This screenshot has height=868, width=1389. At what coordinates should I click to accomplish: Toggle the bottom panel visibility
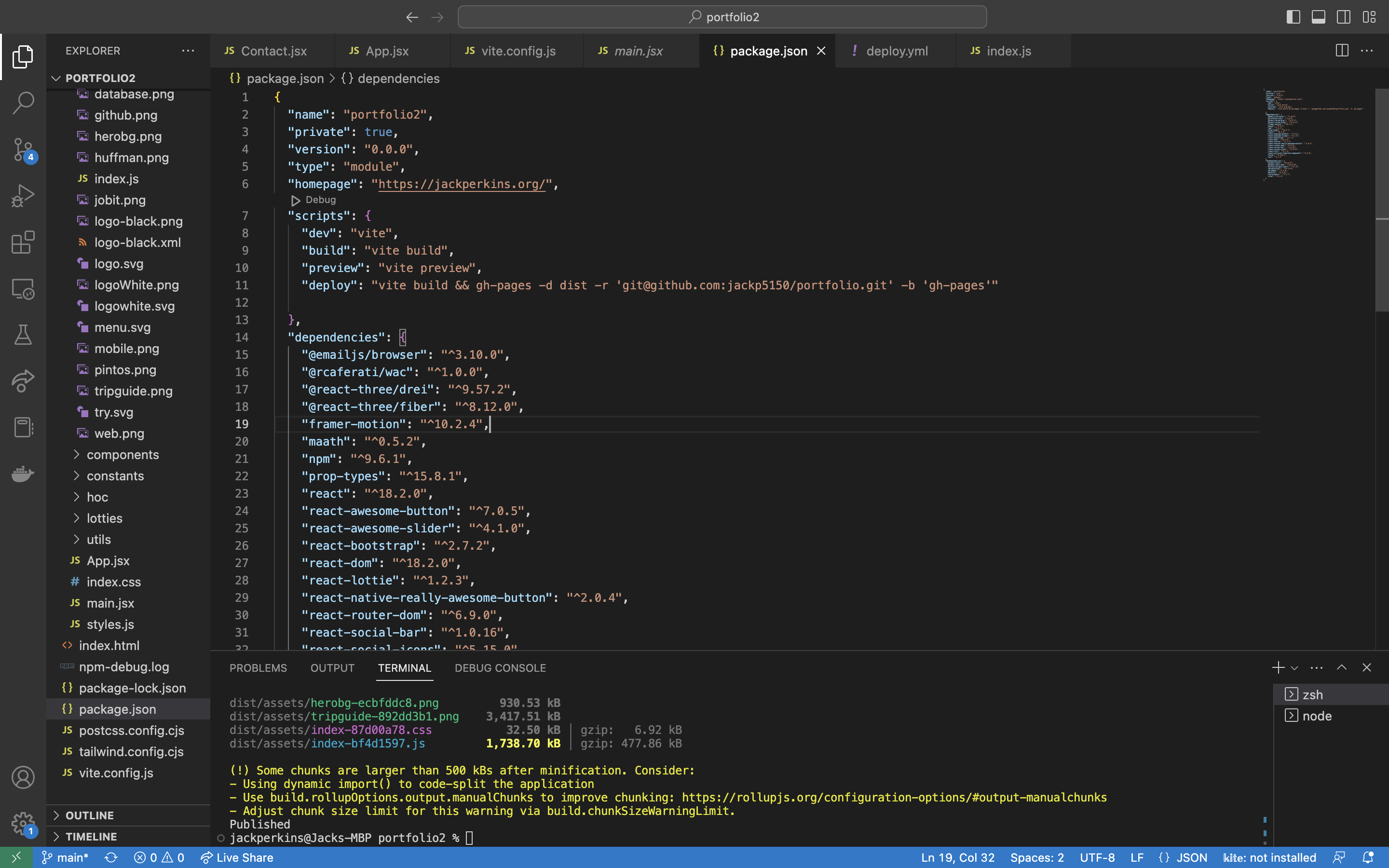point(1319,17)
